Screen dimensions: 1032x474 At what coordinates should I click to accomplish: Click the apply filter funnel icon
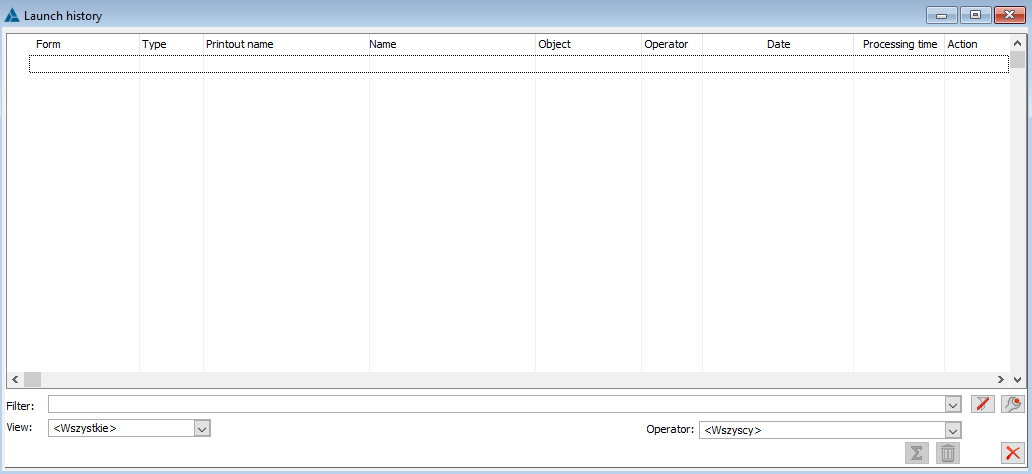point(983,404)
